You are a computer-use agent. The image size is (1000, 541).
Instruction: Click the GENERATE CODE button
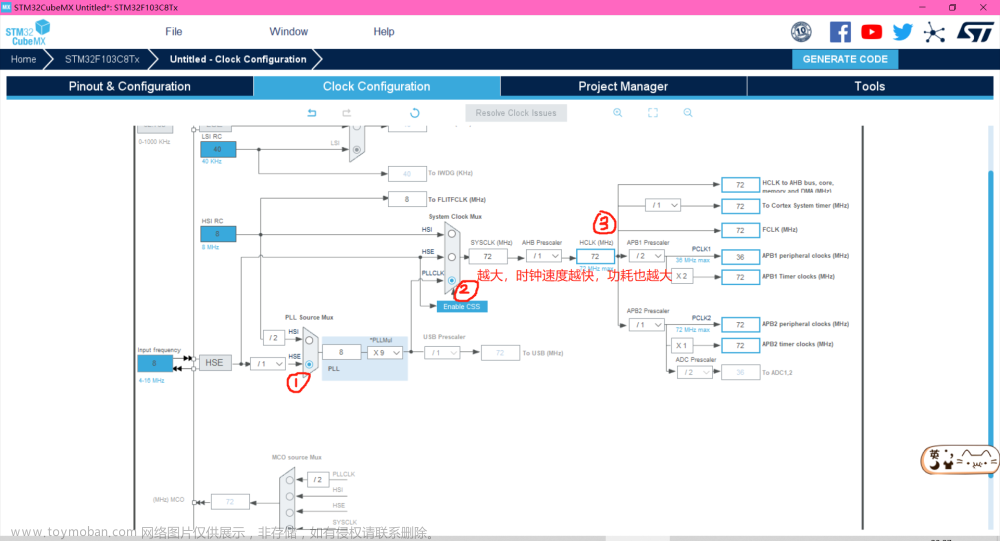click(845, 59)
